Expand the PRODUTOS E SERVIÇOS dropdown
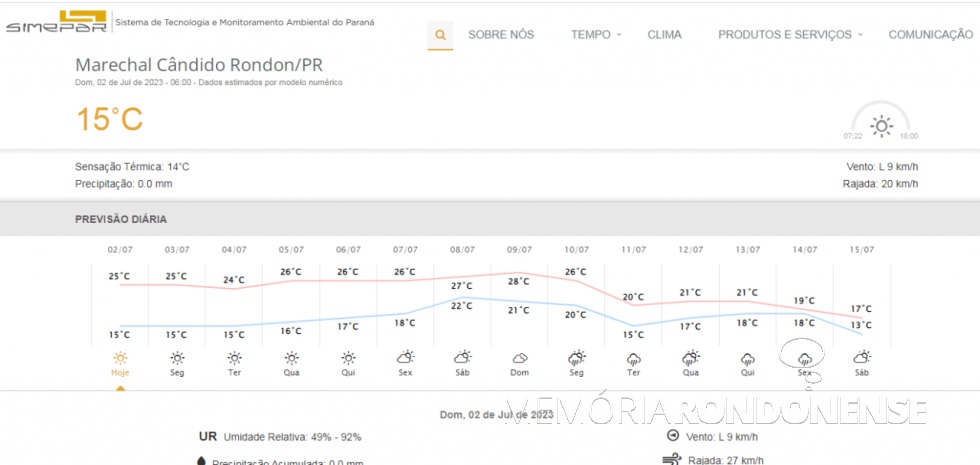Image resolution: width=980 pixels, height=465 pixels. [791, 35]
